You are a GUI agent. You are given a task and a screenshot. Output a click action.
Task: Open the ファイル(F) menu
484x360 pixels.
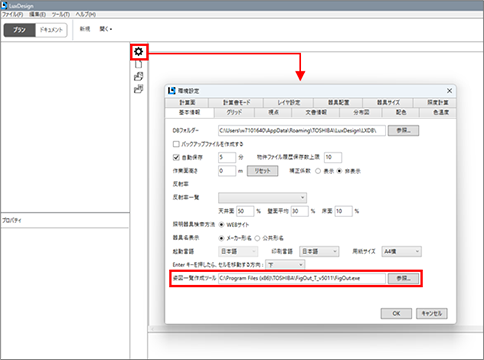13,15
